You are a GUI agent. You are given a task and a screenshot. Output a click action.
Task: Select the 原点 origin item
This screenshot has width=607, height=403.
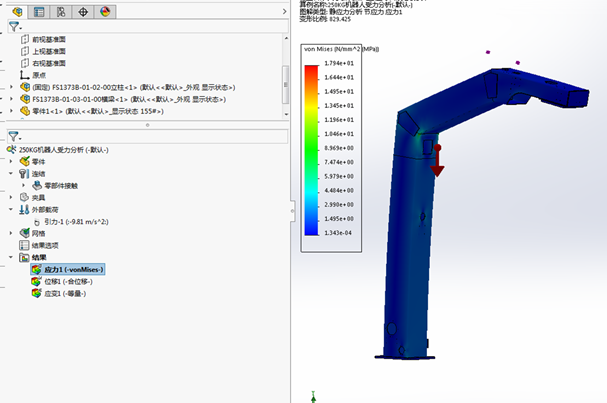[39, 75]
